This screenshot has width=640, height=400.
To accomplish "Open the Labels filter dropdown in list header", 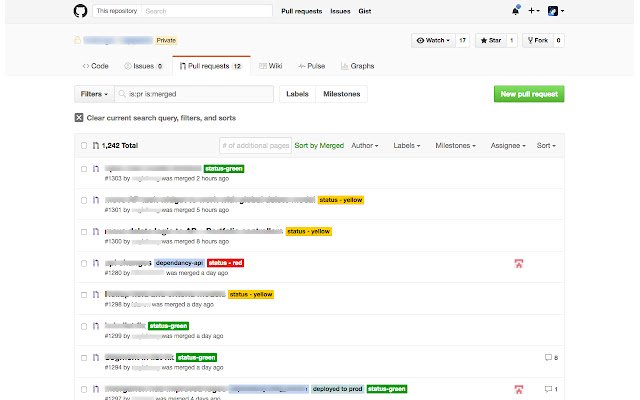I will 407,145.
